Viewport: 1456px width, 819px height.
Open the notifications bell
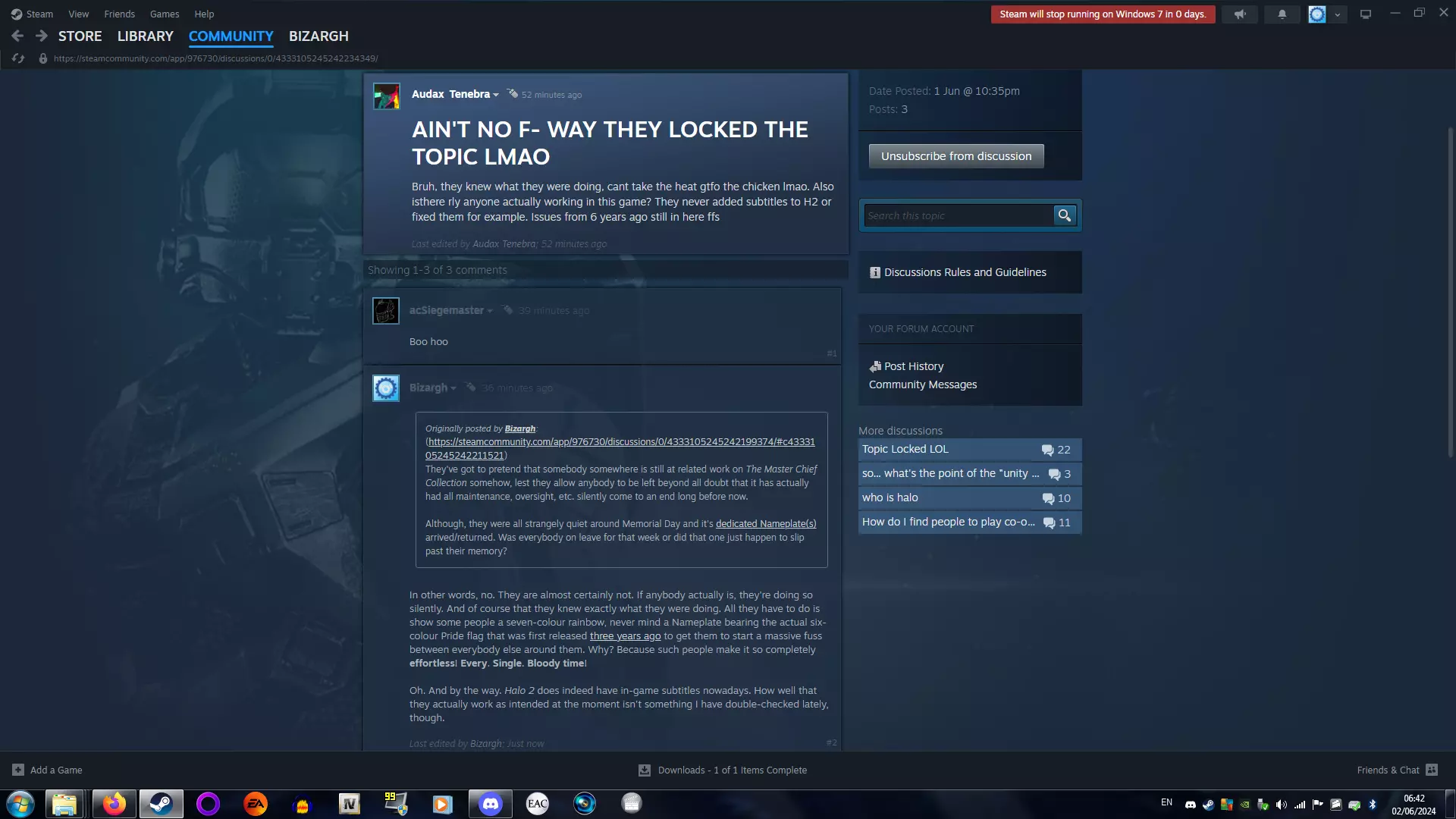pyautogui.click(x=1282, y=14)
